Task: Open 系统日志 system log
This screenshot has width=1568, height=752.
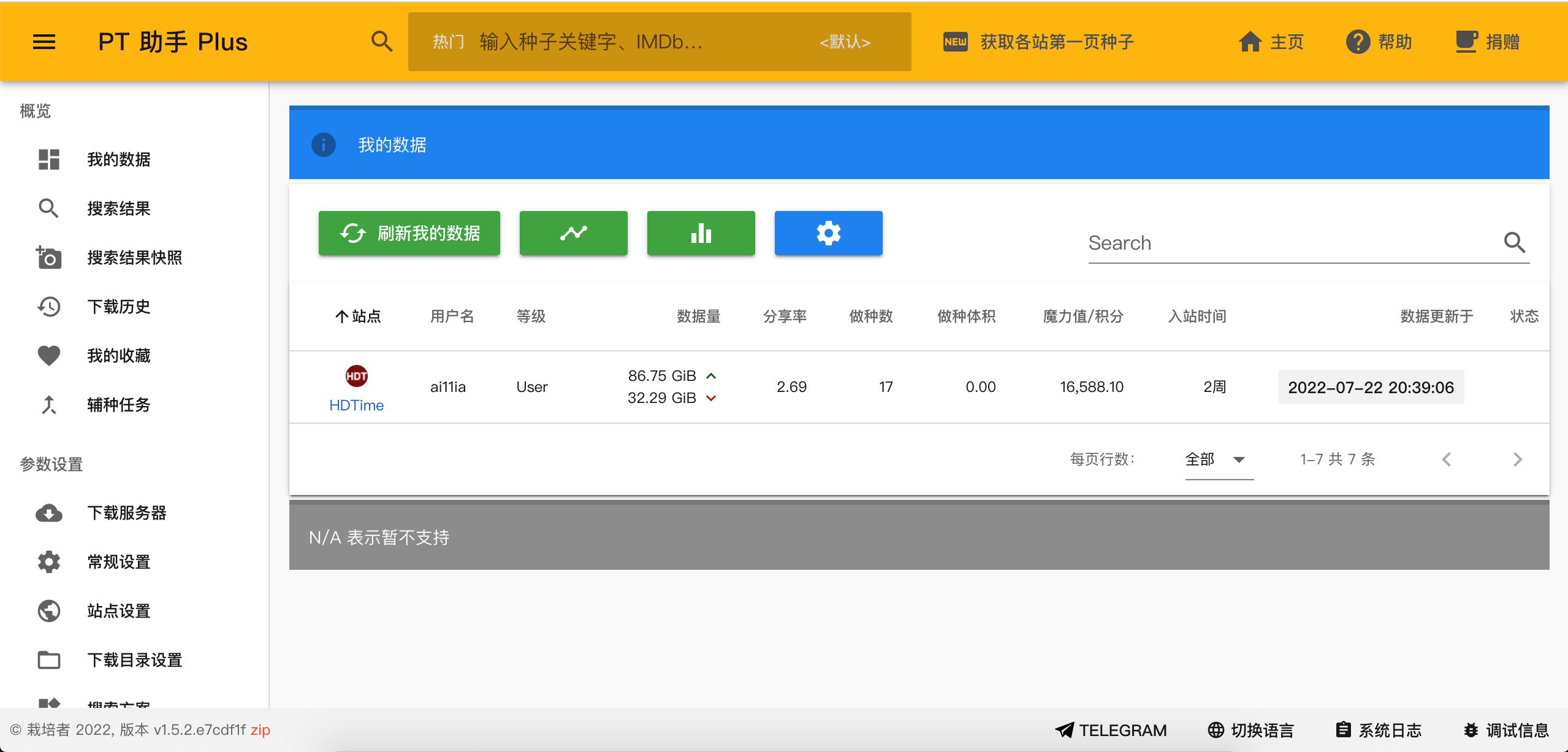Action: point(1378,730)
